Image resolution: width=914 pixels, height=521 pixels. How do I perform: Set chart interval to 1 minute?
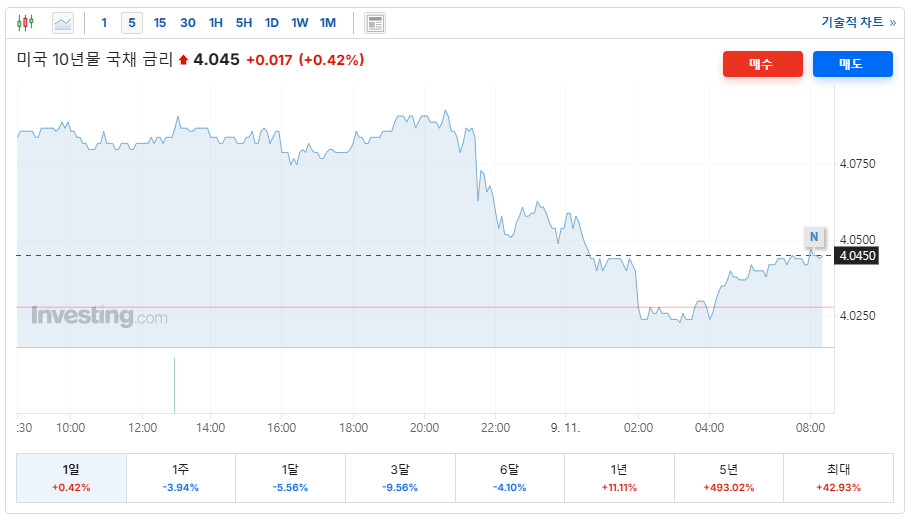[104, 22]
